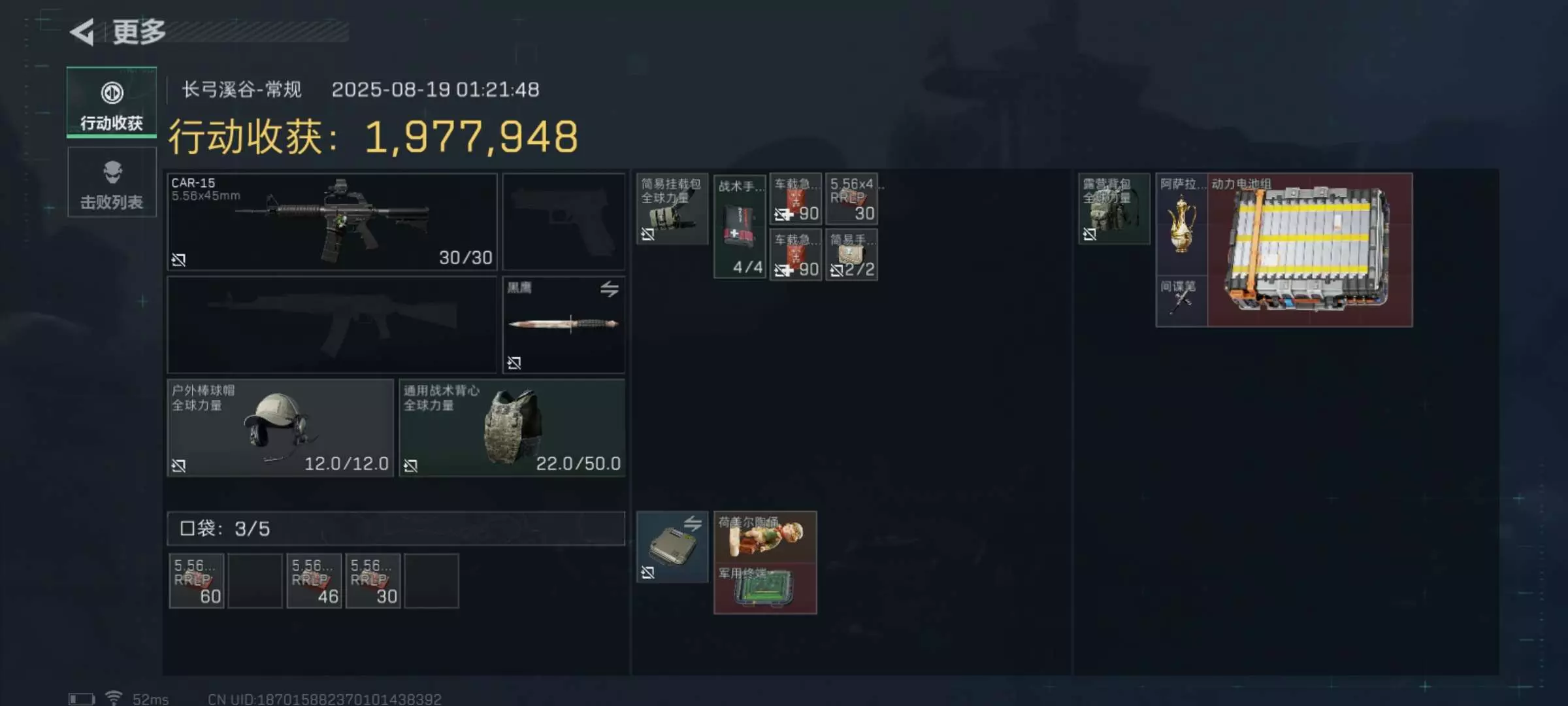This screenshot has width=1568, height=706.
Task: Select the 阿萨拉 golden teapot item
Action: pos(1181,224)
